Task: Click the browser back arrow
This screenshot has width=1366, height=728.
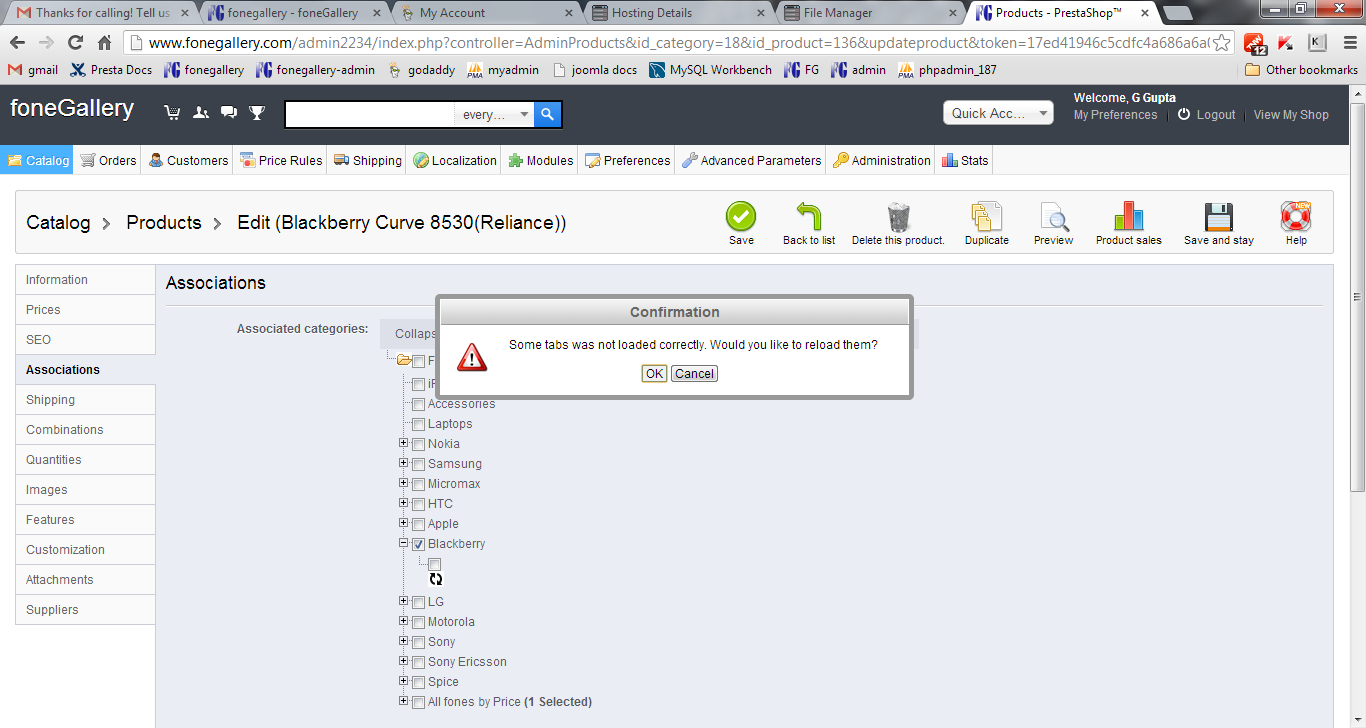Action: click(18, 43)
